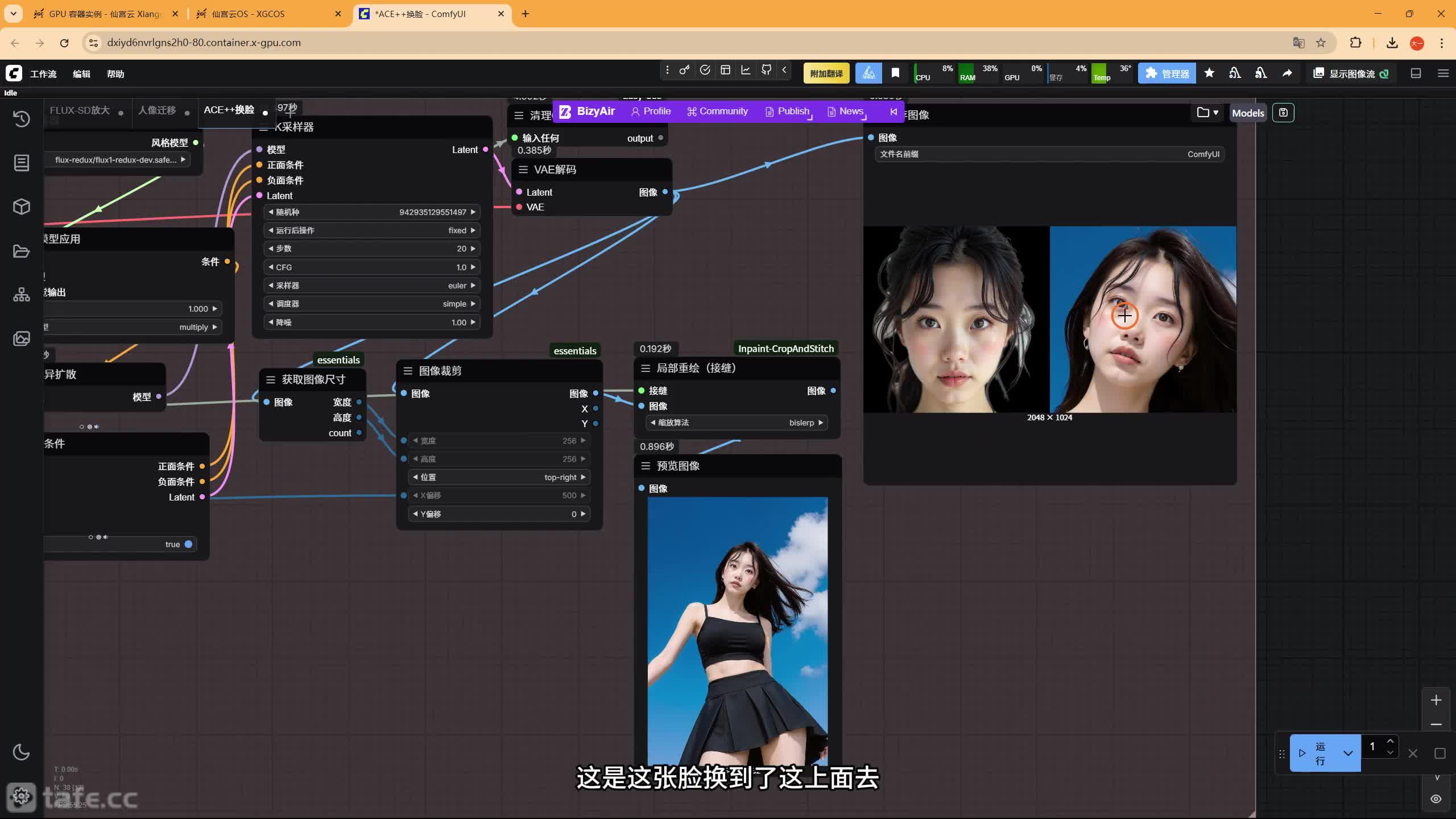Open 缩放算法 bislerp dropdown

[737, 423]
